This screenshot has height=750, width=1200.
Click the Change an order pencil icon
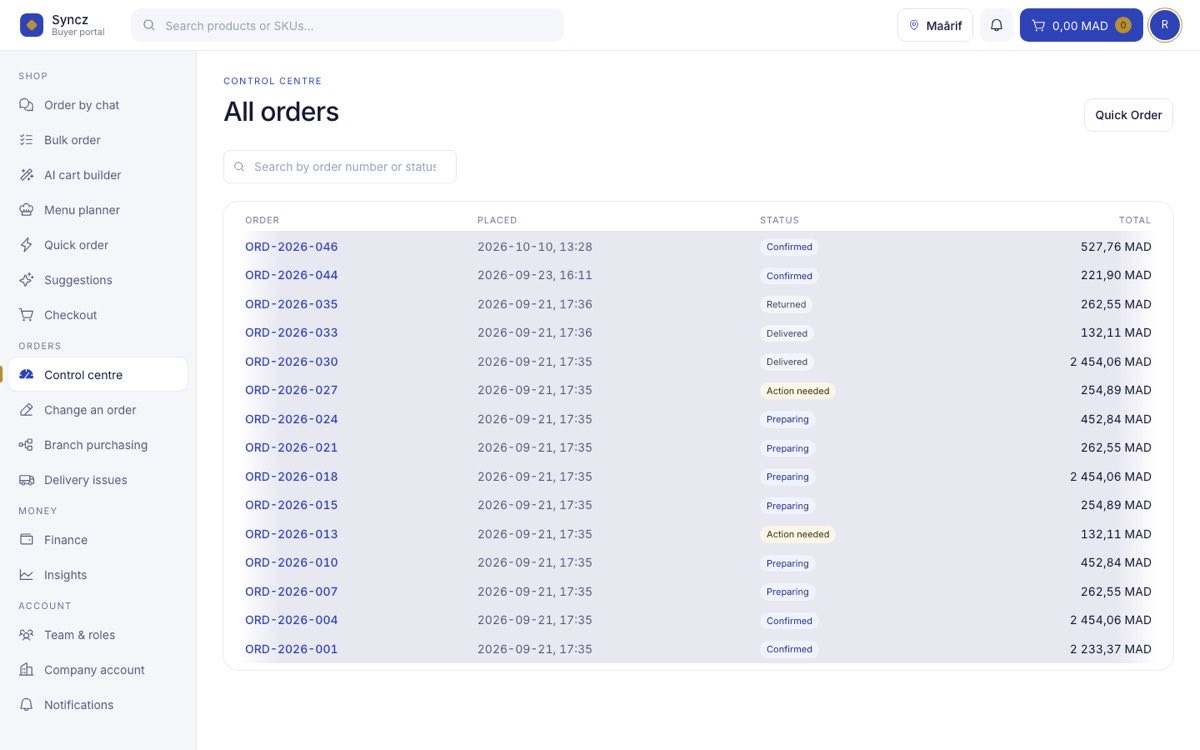point(26,410)
